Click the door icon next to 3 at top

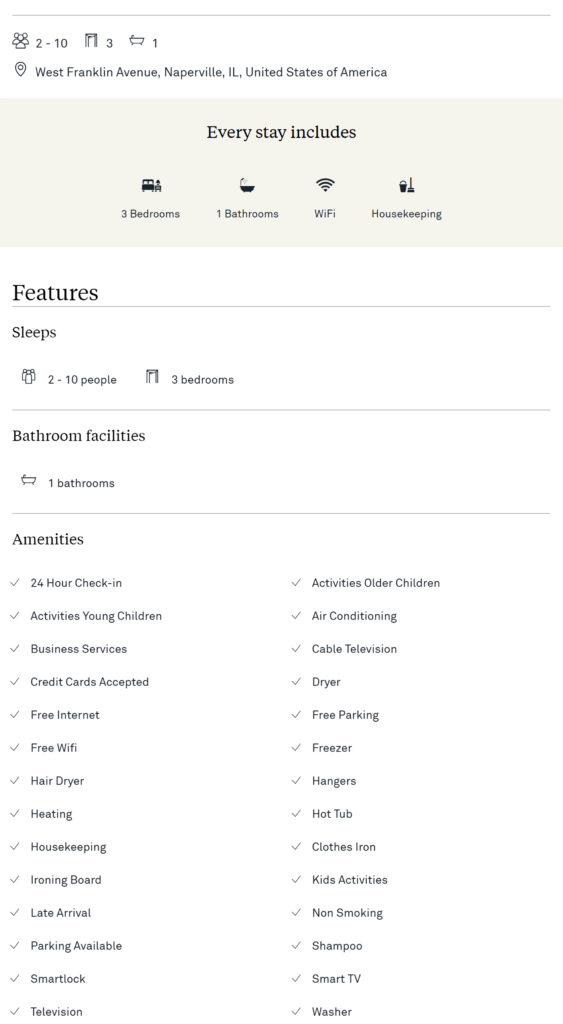tap(91, 41)
